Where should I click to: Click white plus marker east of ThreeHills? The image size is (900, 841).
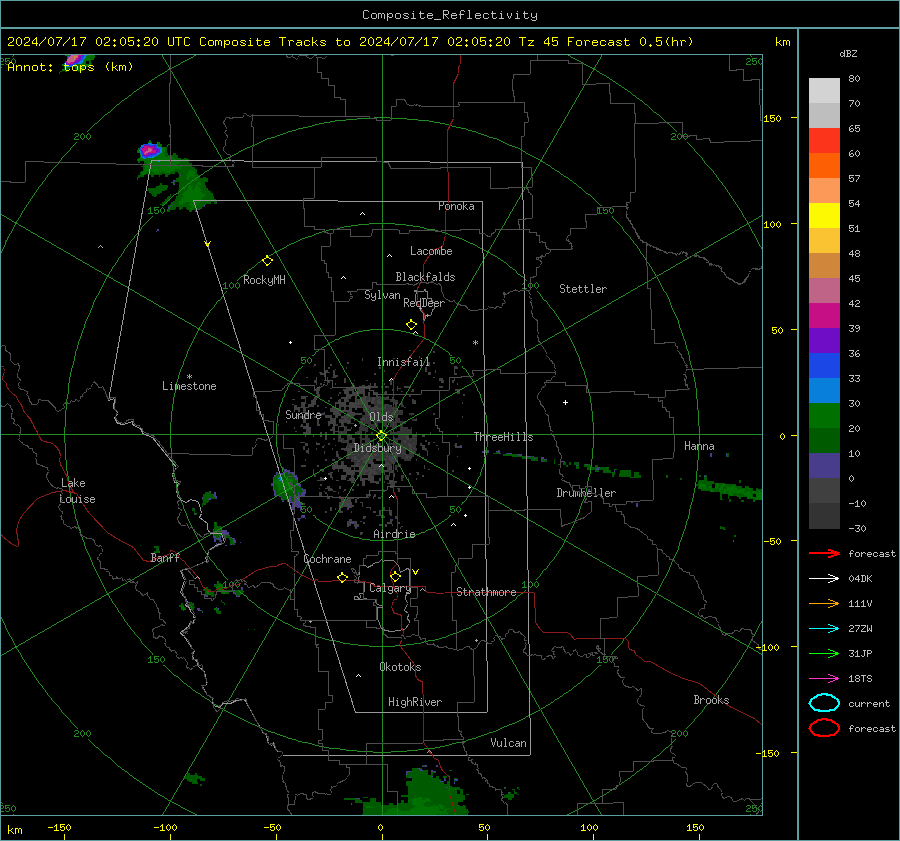(565, 402)
